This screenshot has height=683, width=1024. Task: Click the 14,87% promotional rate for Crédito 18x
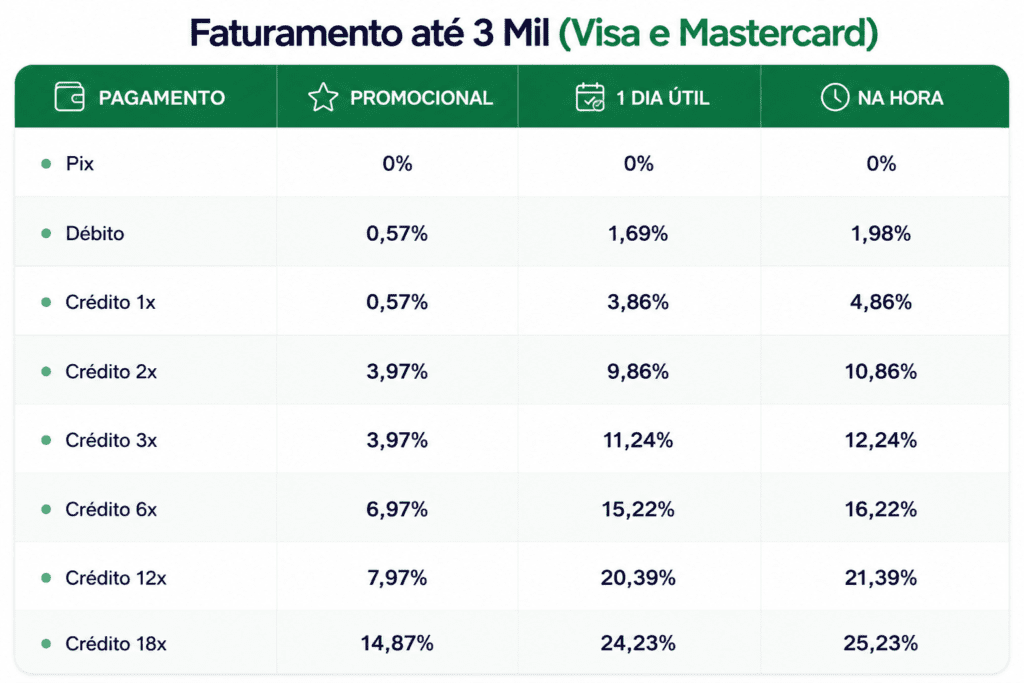(397, 643)
